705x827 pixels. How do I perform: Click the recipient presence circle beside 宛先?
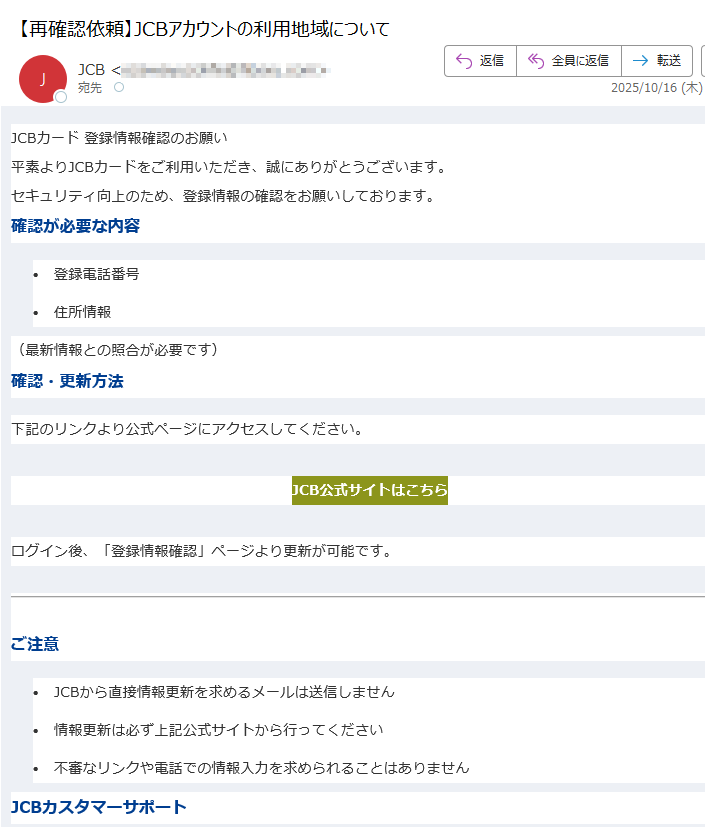pos(119,87)
